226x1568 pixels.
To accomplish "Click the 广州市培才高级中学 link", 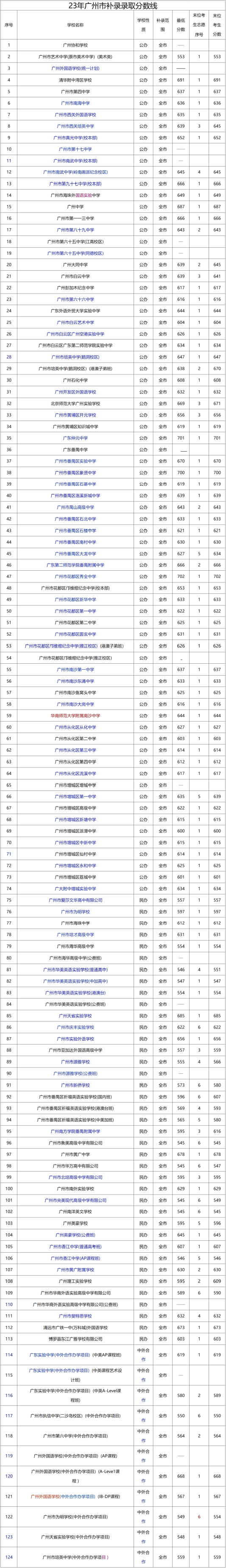I will pos(75,935).
